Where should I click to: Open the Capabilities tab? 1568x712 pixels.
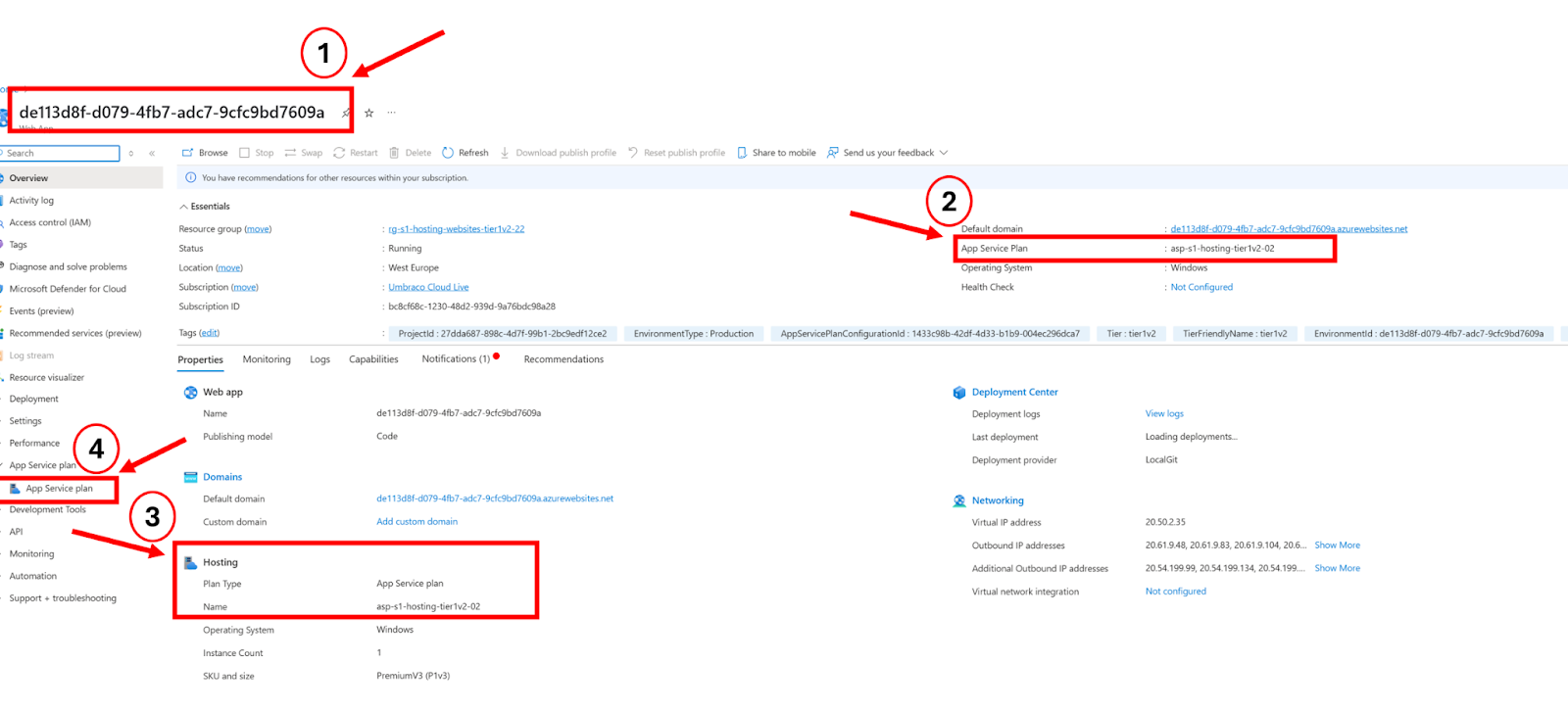(x=373, y=359)
